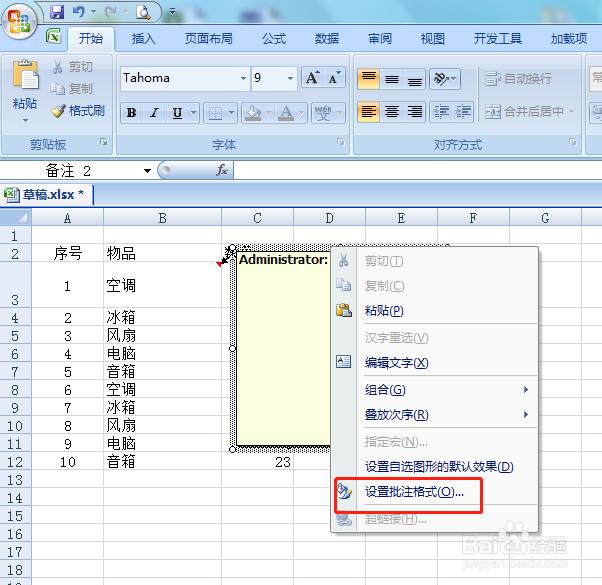The image size is (602, 585).
Task: Undo the last action
Action: 79,12
